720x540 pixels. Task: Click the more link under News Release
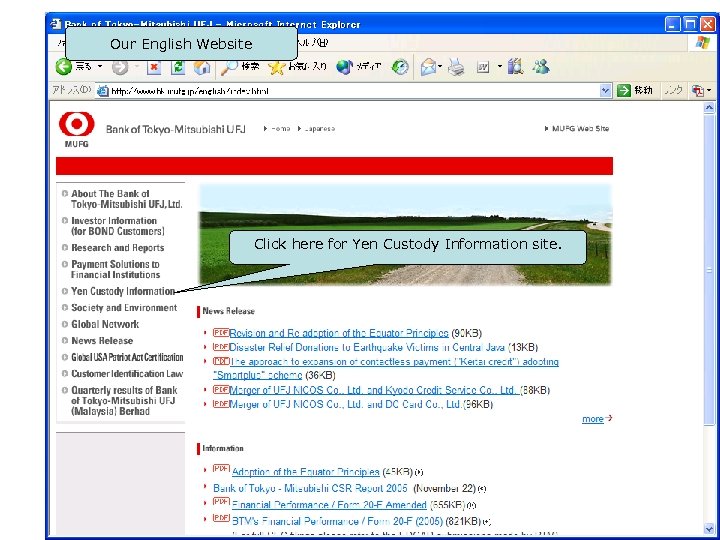[x=593, y=419]
